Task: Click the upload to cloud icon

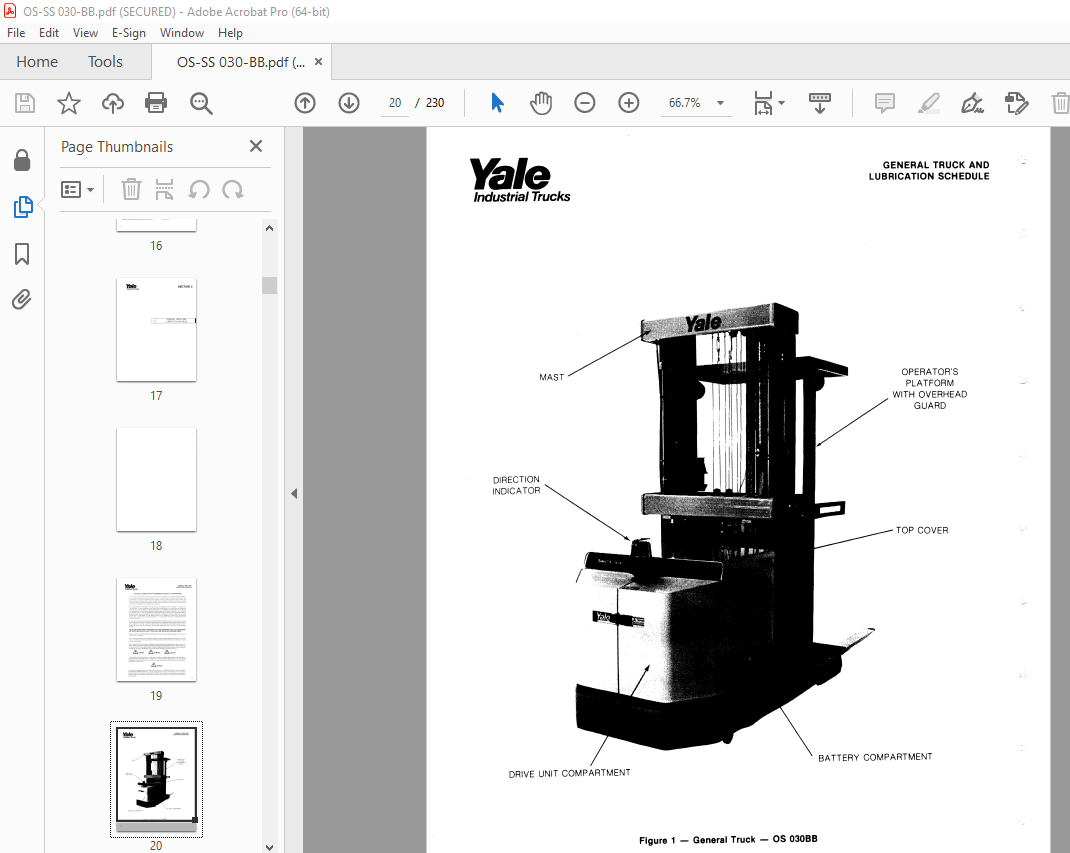Action: [x=113, y=103]
